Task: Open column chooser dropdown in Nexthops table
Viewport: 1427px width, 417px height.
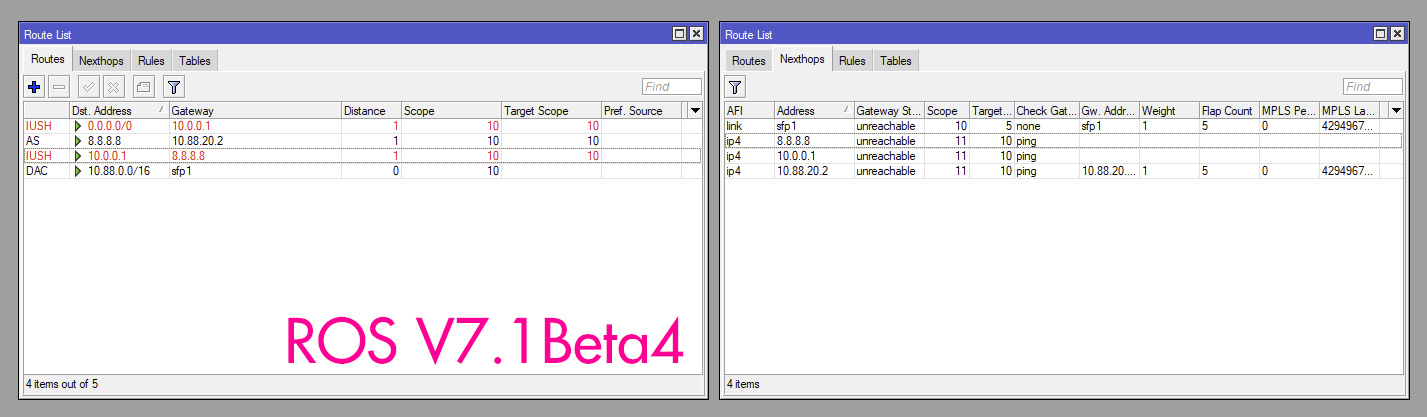Action: click(x=1396, y=110)
